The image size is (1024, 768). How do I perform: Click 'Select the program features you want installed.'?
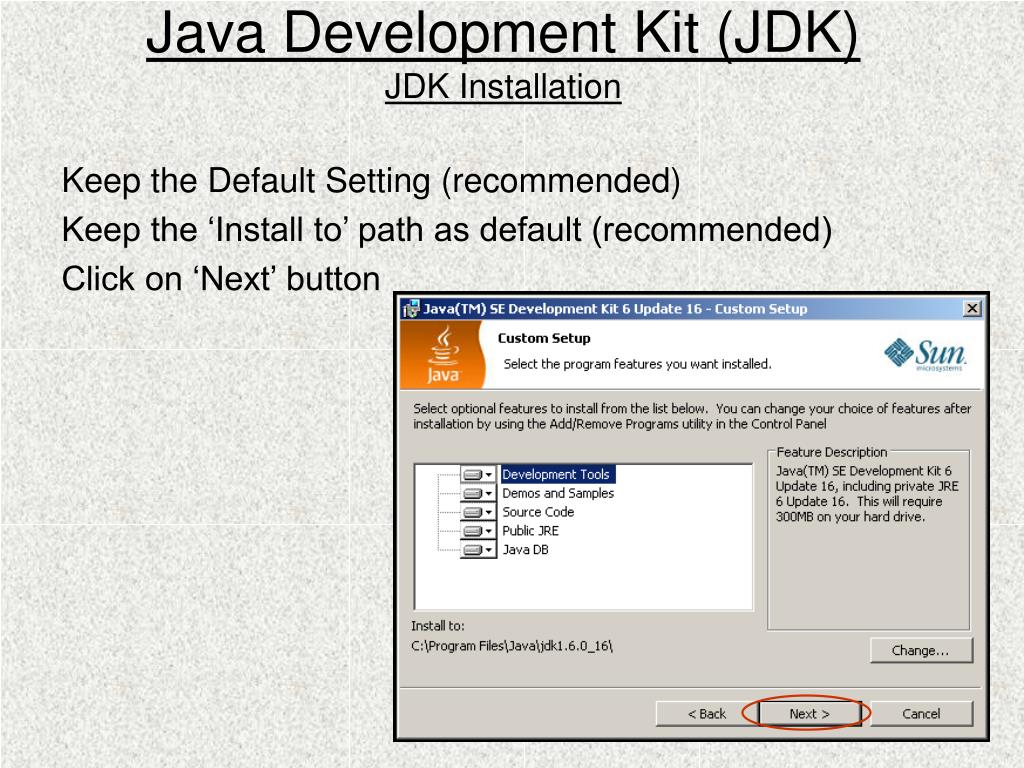coord(637,364)
